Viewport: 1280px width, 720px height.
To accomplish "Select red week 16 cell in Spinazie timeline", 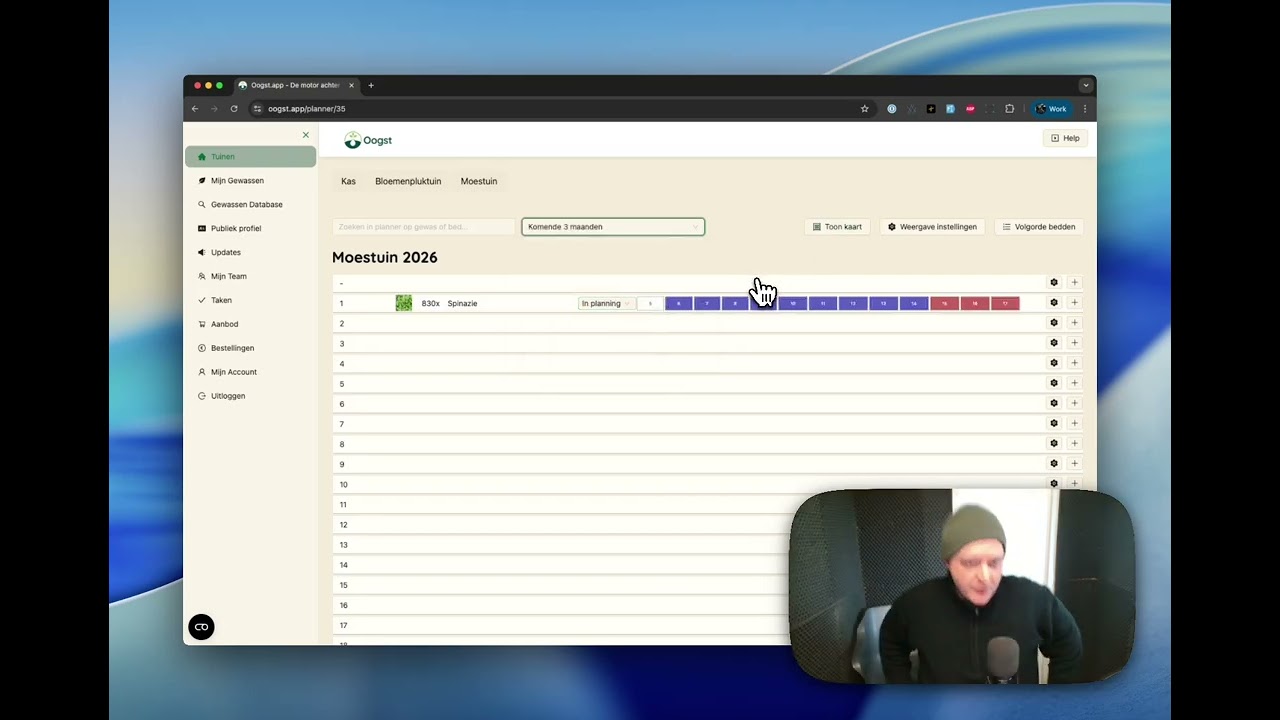I will 975,303.
